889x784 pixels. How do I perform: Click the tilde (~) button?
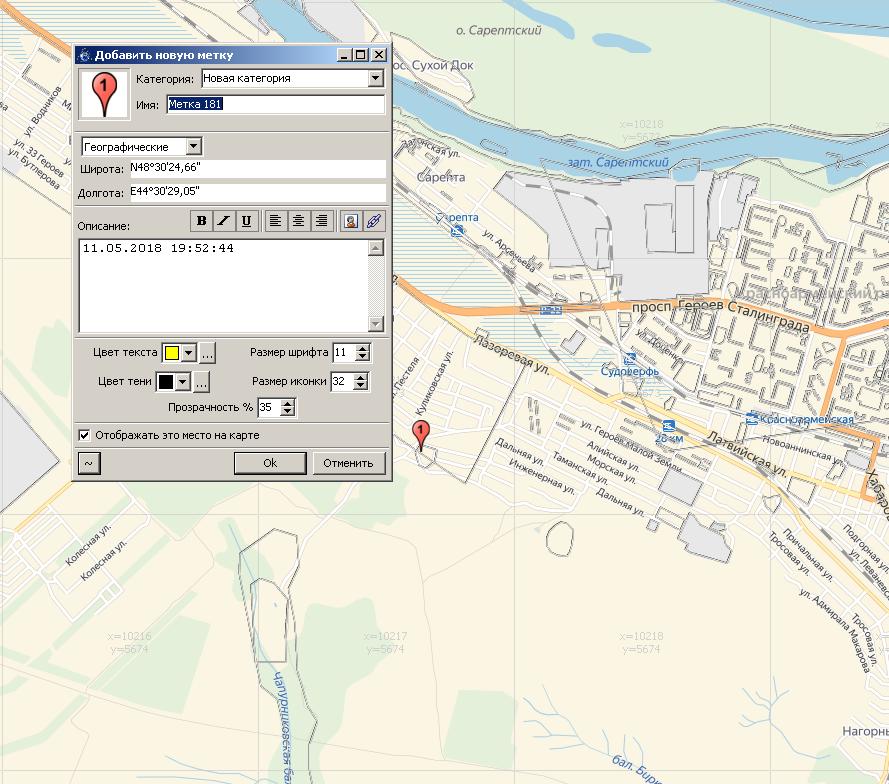(x=89, y=463)
